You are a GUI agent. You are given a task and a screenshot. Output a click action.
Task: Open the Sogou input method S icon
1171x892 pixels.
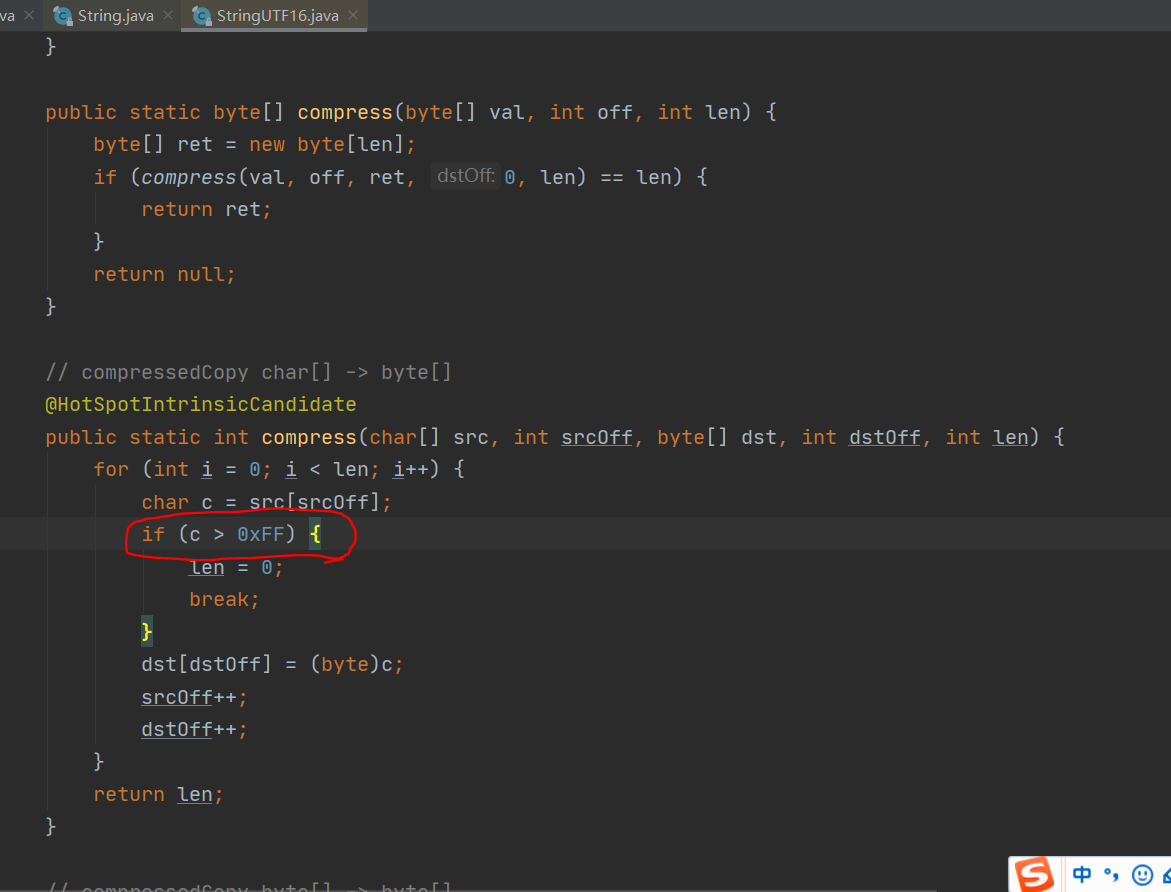(1034, 875)
